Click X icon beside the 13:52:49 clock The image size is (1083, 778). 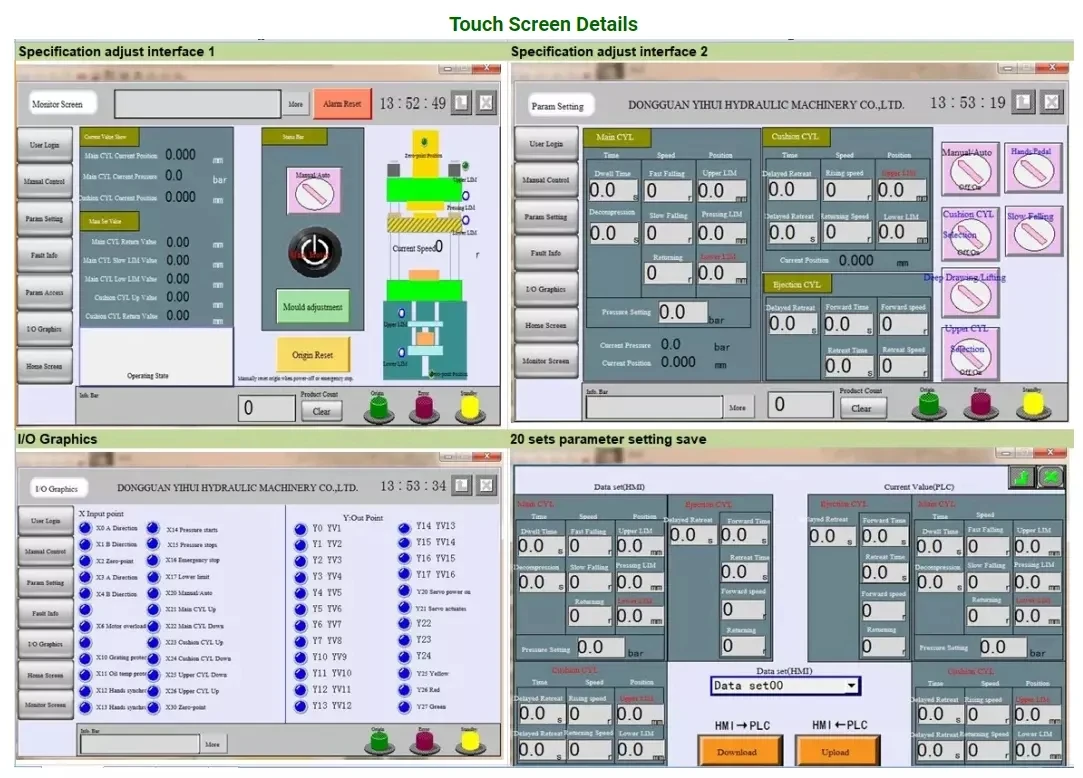(x=485, y=103)
